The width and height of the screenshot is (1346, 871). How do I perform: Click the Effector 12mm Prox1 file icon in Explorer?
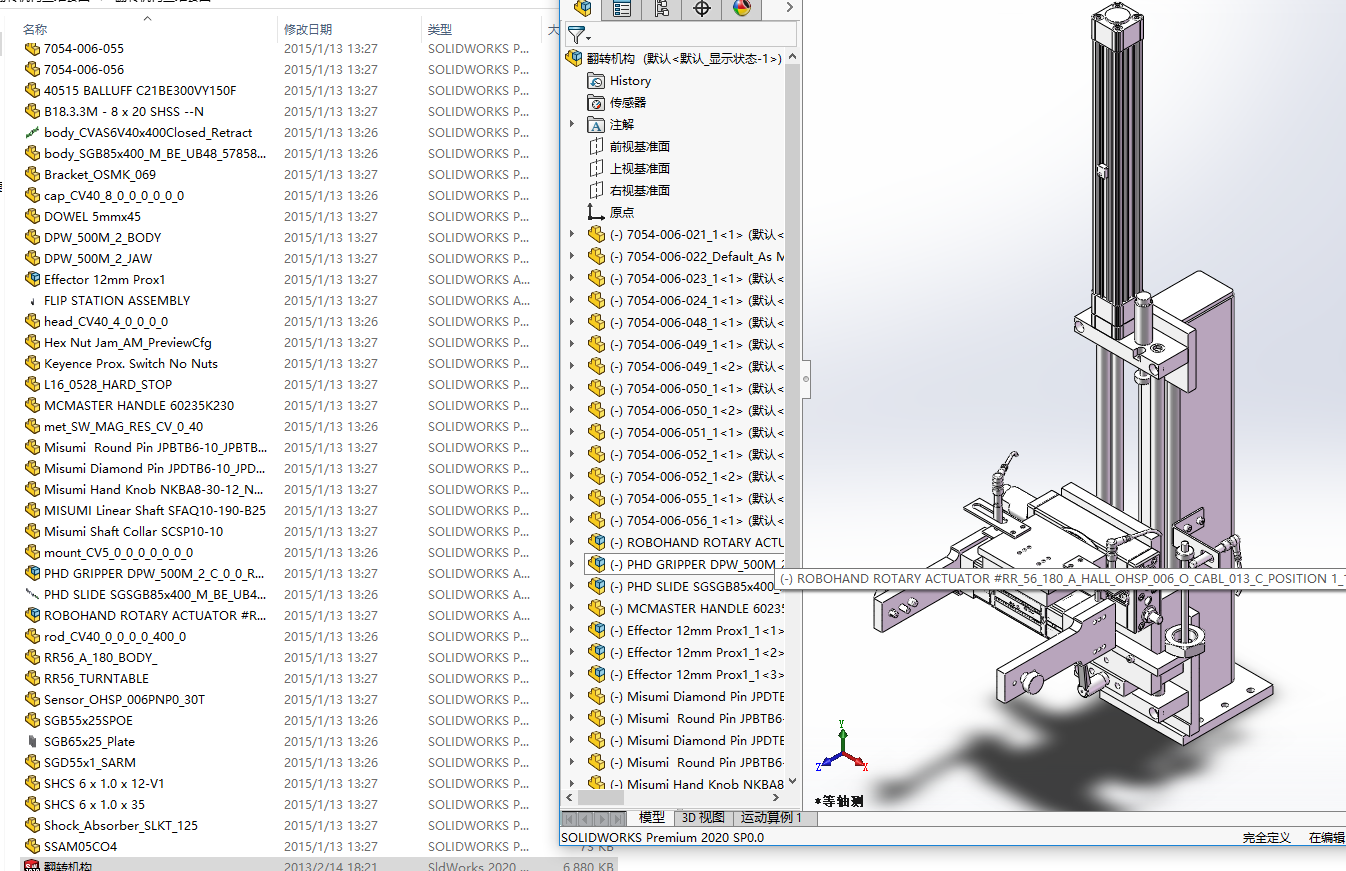click(32, 280)
